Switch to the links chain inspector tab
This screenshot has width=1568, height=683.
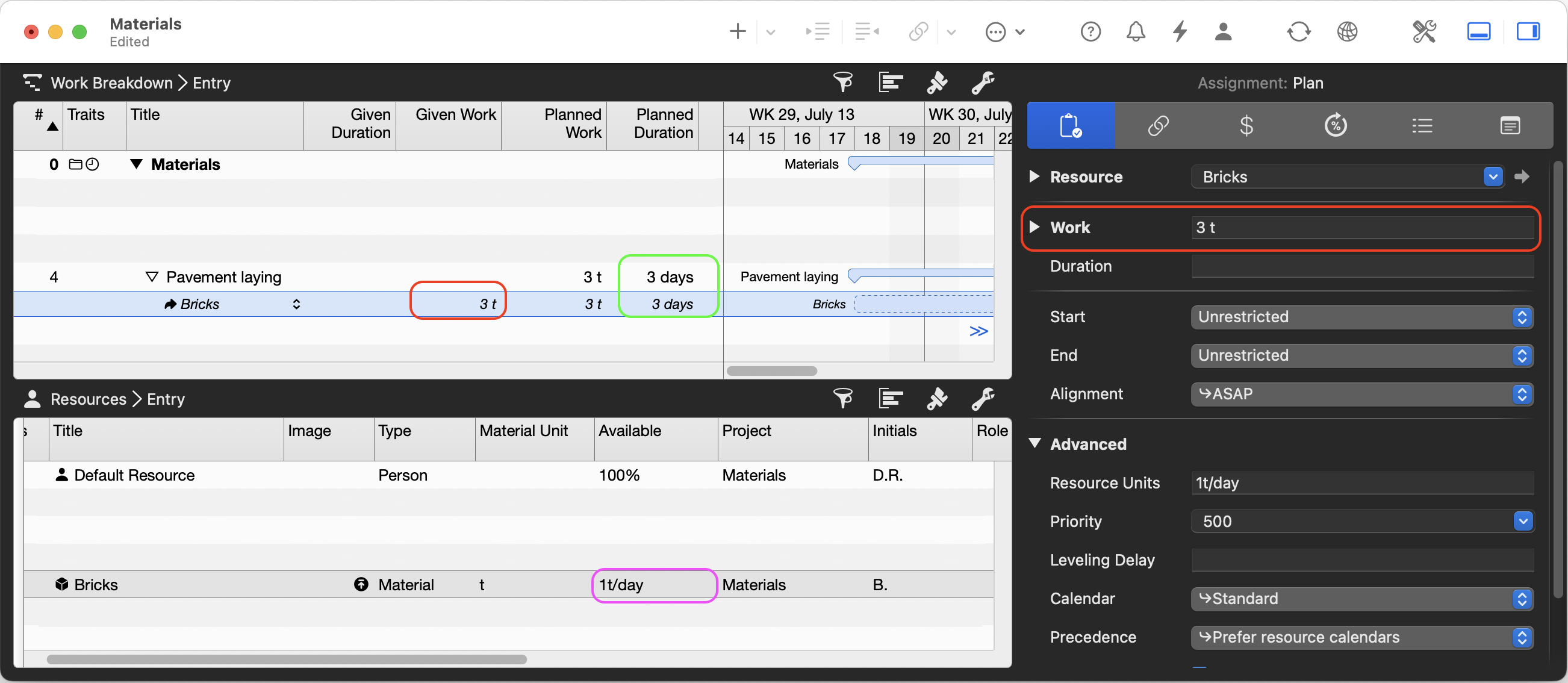pos(1158,126)
